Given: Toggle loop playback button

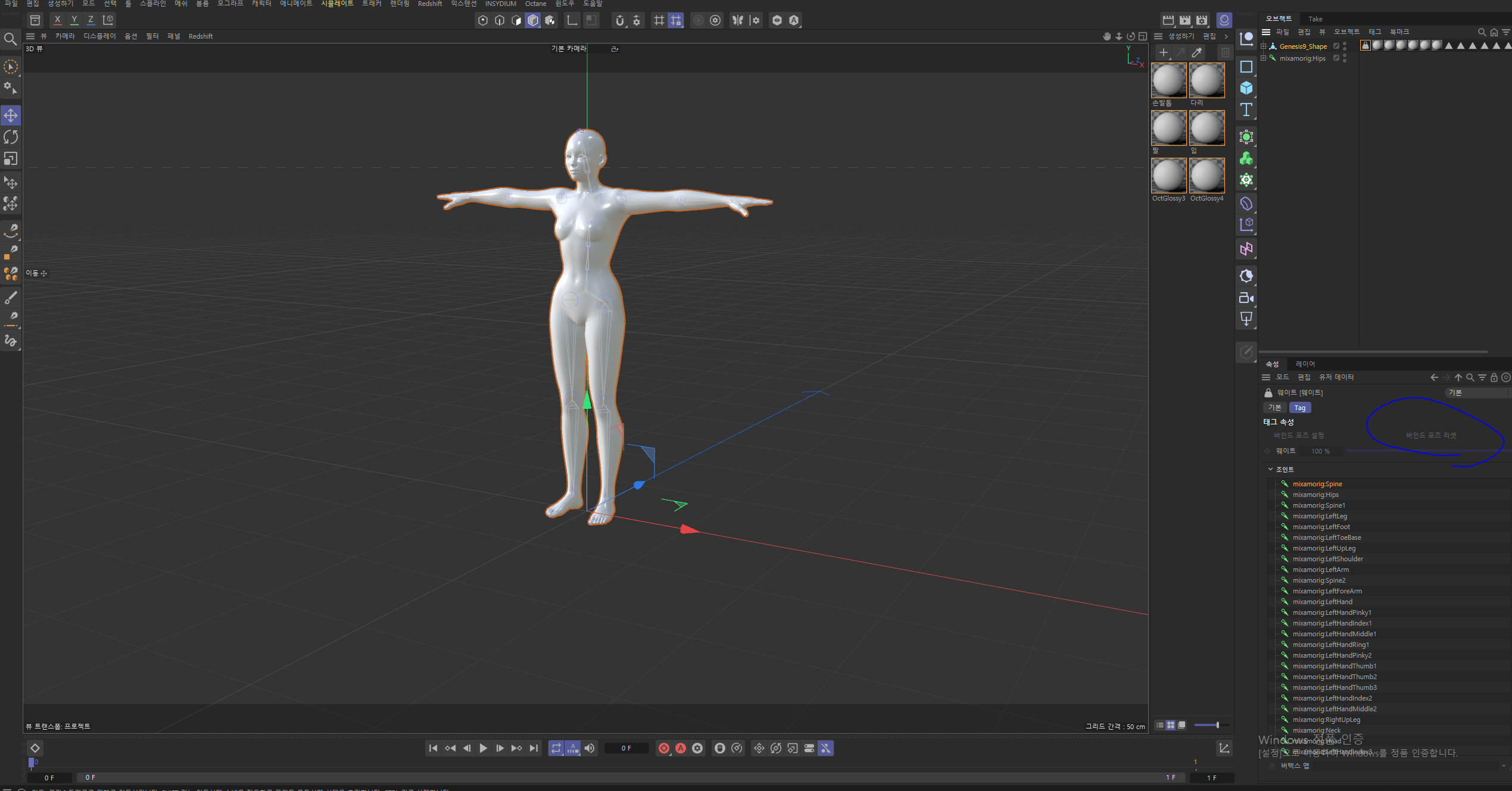Looking at the screenshot, I should pos(556,748).
